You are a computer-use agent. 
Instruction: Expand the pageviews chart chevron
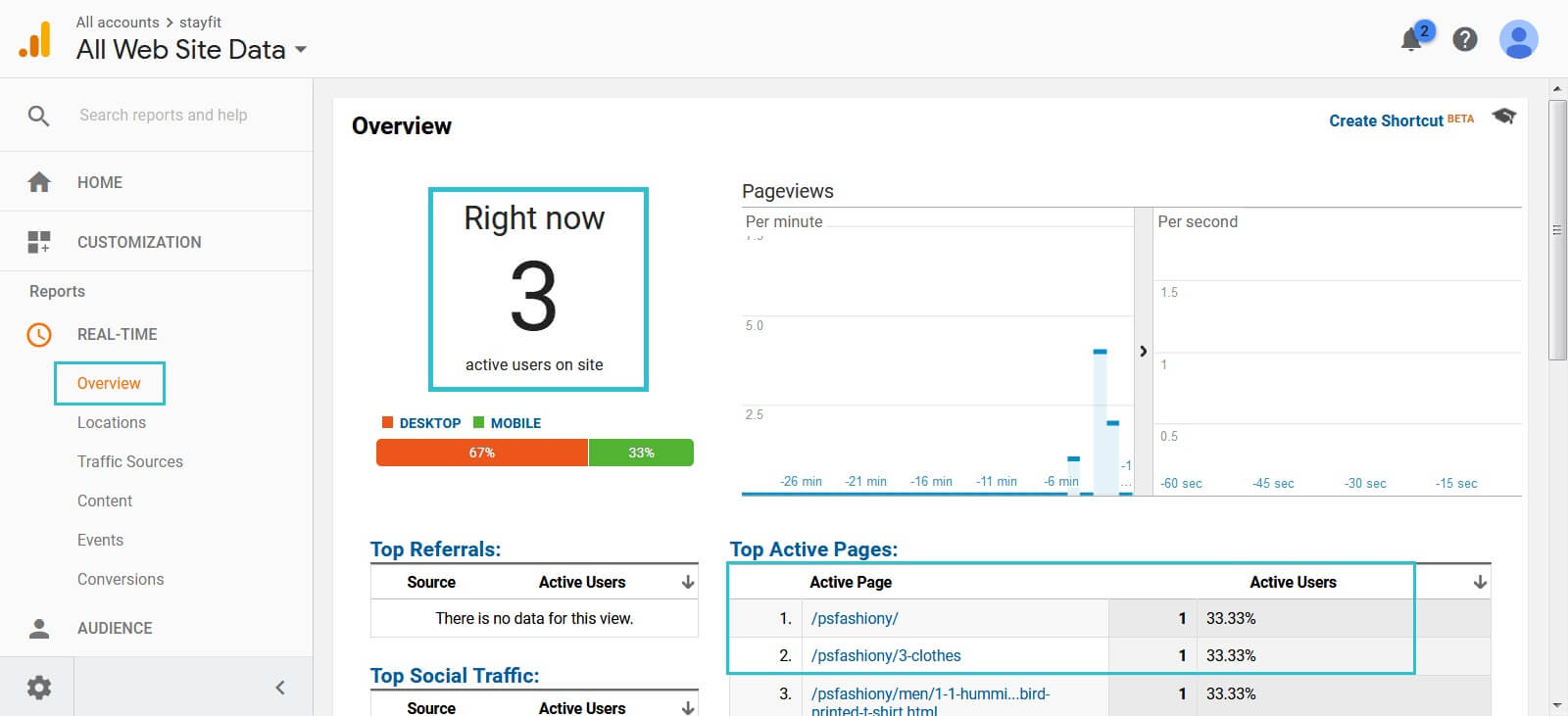pos(1143,351)
